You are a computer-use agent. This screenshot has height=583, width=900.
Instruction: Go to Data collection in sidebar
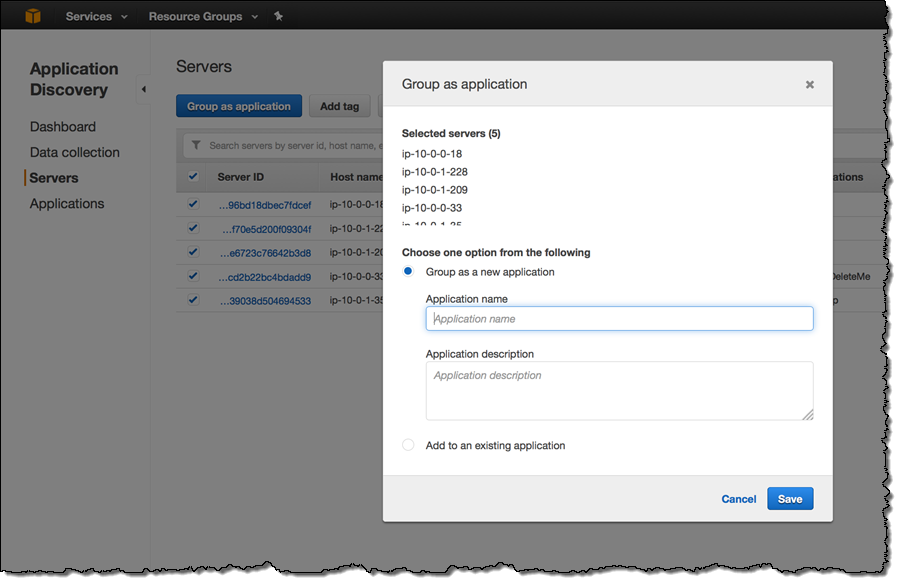point(75,152)
